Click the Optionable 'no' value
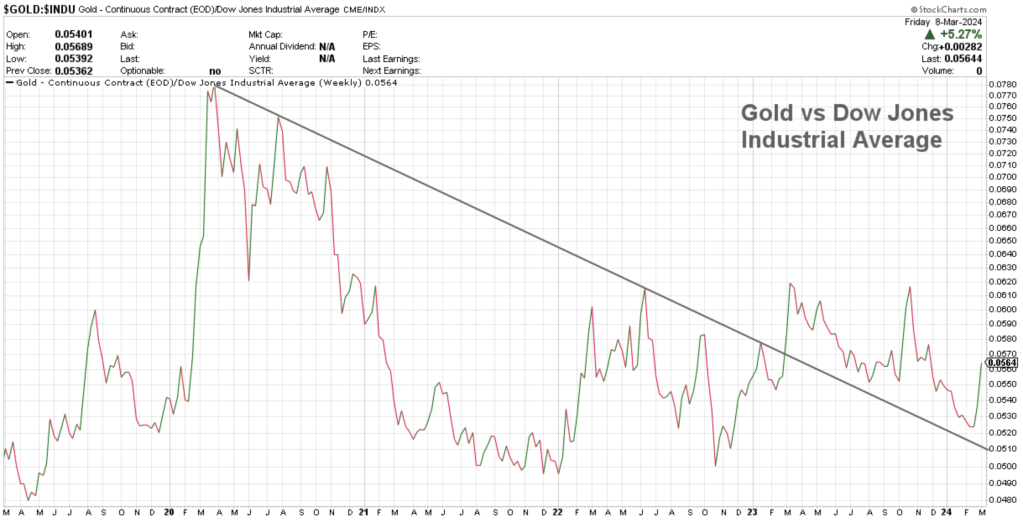Viewport: 1023px width, 522px height. (x=215, y=71)
